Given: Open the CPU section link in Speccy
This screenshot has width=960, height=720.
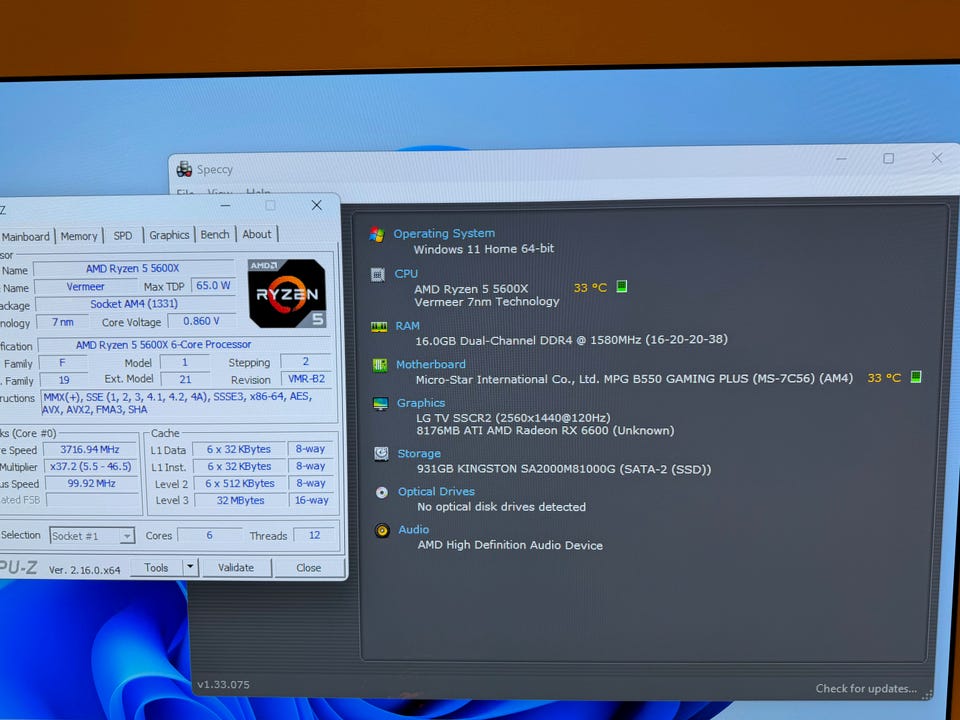Looking at the screenshot, I should pos(406,274).
